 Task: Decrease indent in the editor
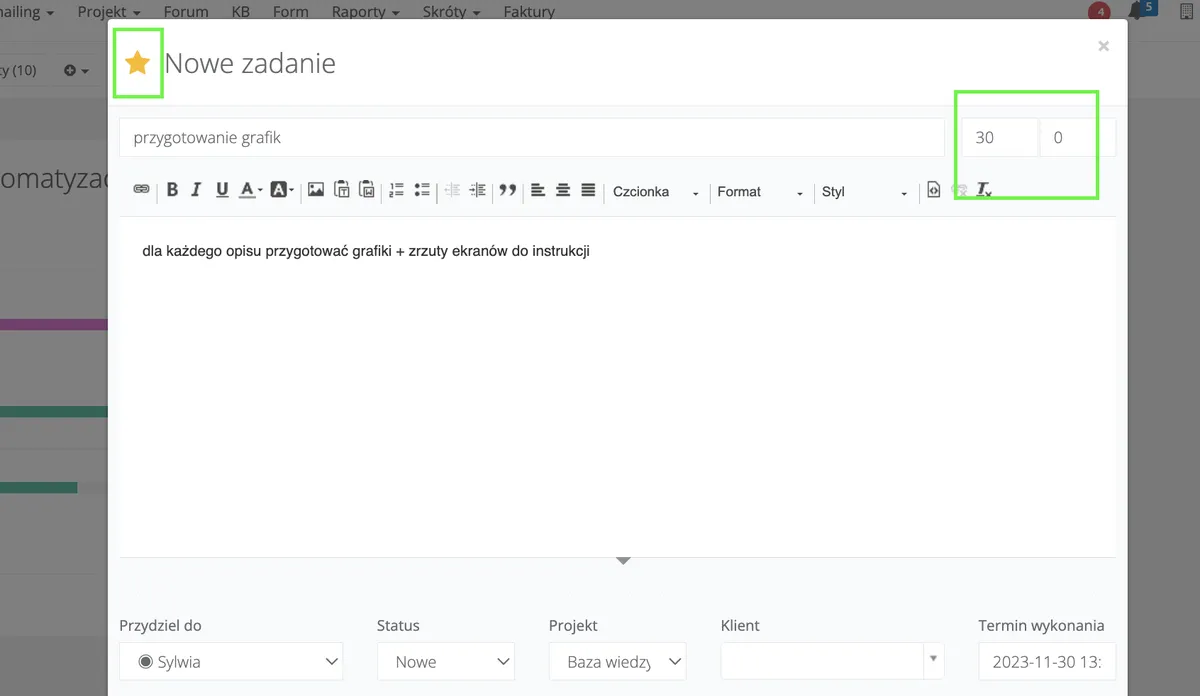coord(452,190)
